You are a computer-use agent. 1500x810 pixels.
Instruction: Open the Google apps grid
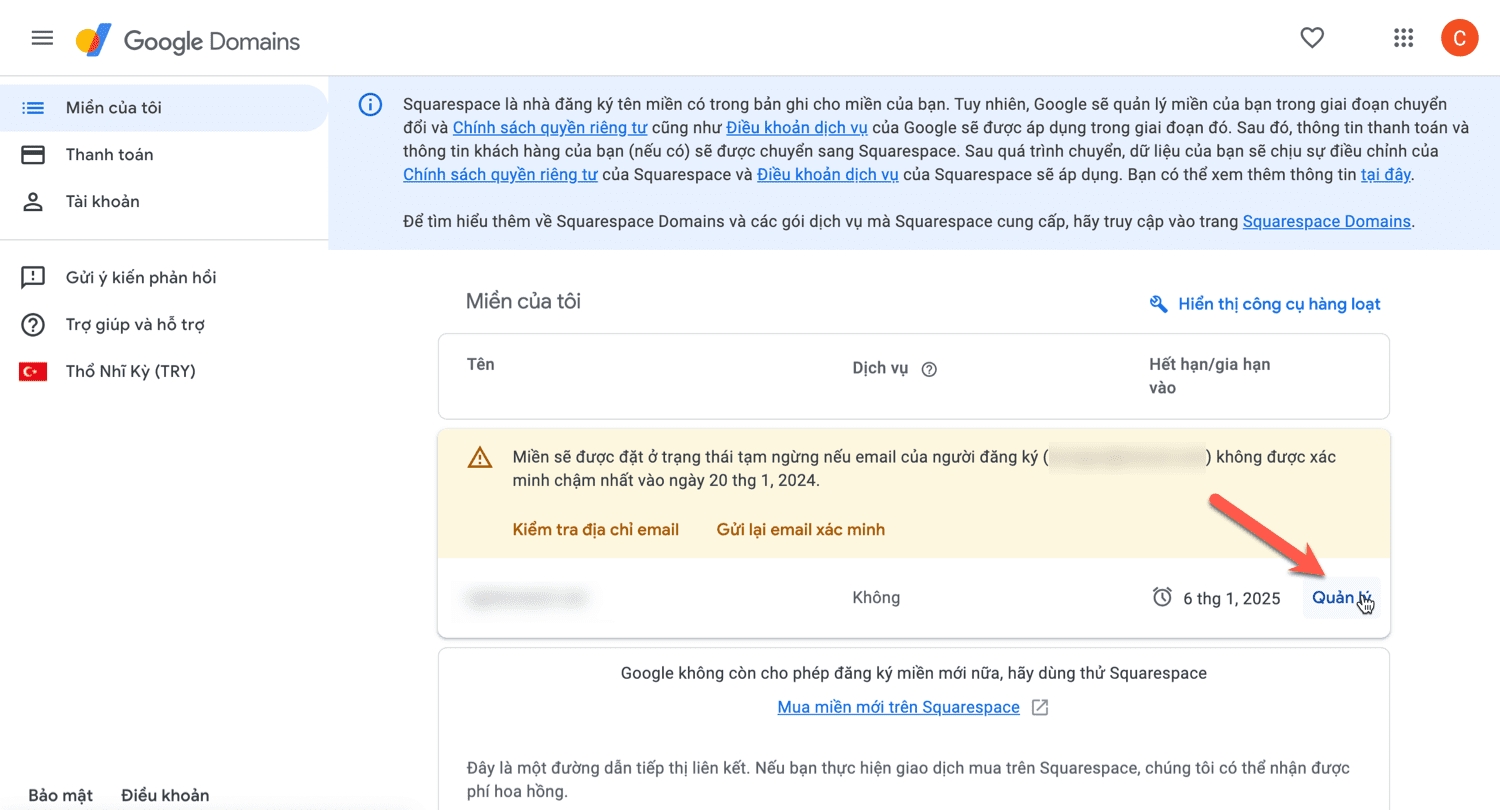[1403, 38]
